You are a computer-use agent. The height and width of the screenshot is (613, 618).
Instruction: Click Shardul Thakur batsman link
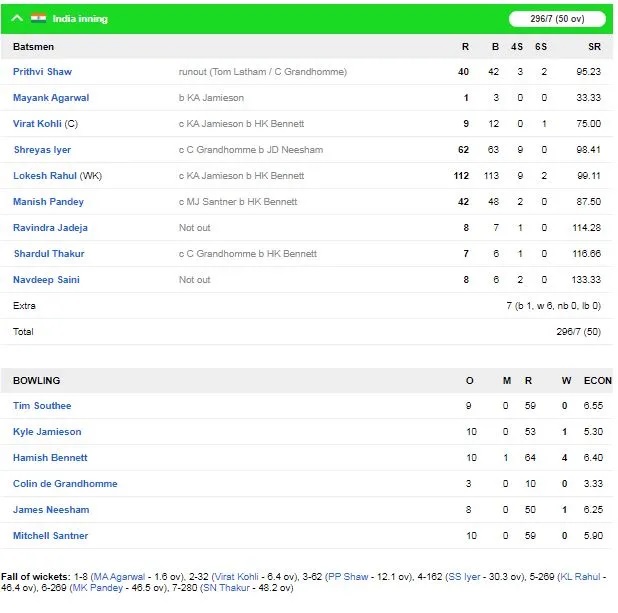coord(49,254)
